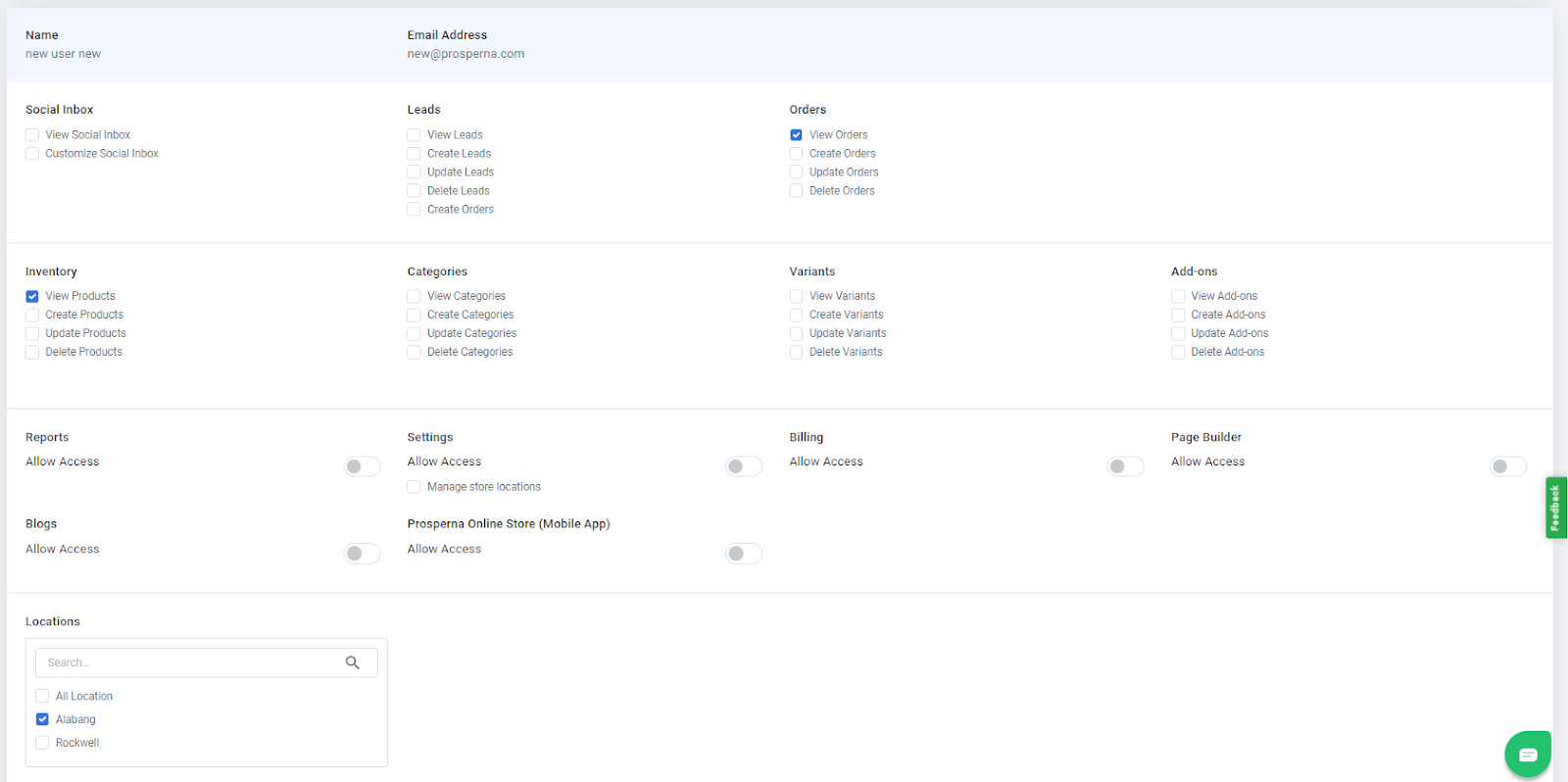Check View Social Inbox
Viewport: 1568px width, 782px height.
[32, 135]
